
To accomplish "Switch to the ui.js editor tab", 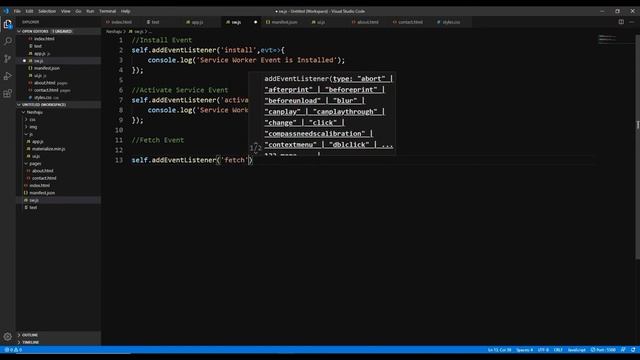I will [x=321, y=22].
